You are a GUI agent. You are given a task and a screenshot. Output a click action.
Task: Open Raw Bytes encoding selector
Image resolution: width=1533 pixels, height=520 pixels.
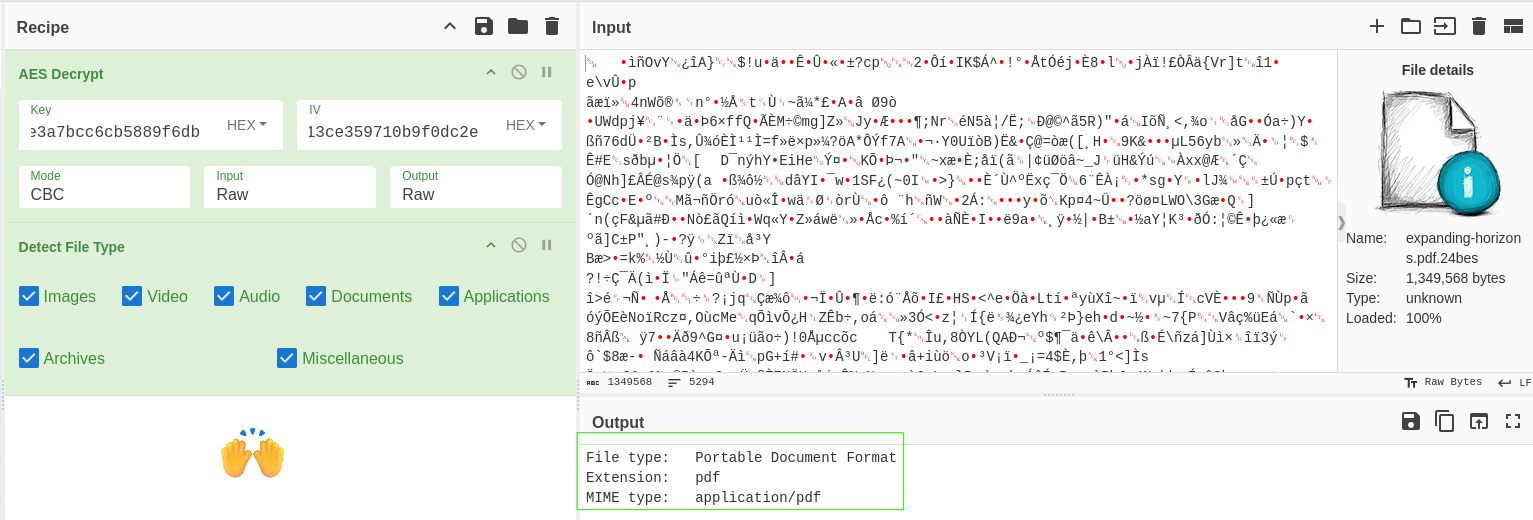pos(1444,382)
